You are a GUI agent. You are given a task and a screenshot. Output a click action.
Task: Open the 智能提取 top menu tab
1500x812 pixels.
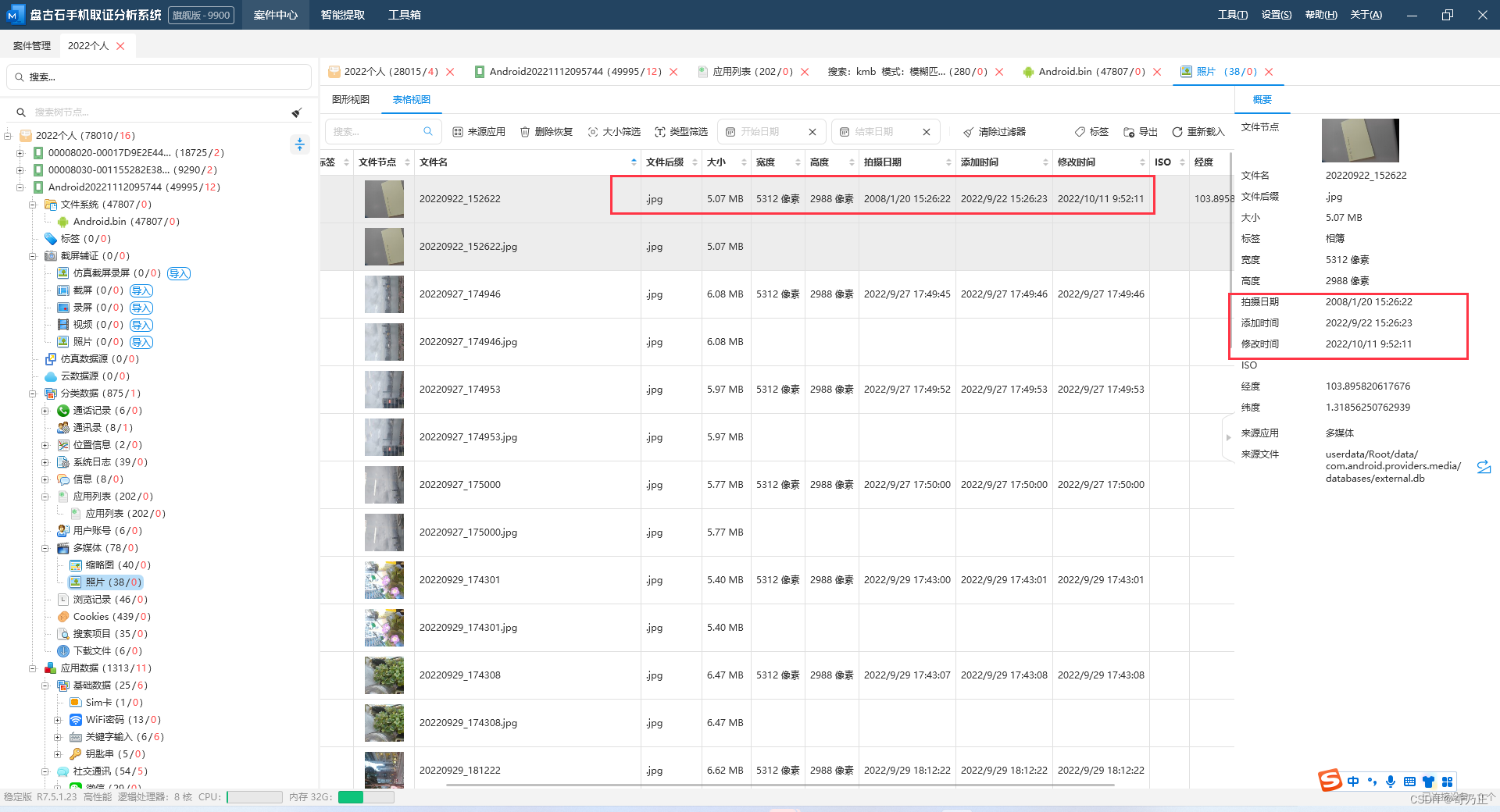click(342, 15)
